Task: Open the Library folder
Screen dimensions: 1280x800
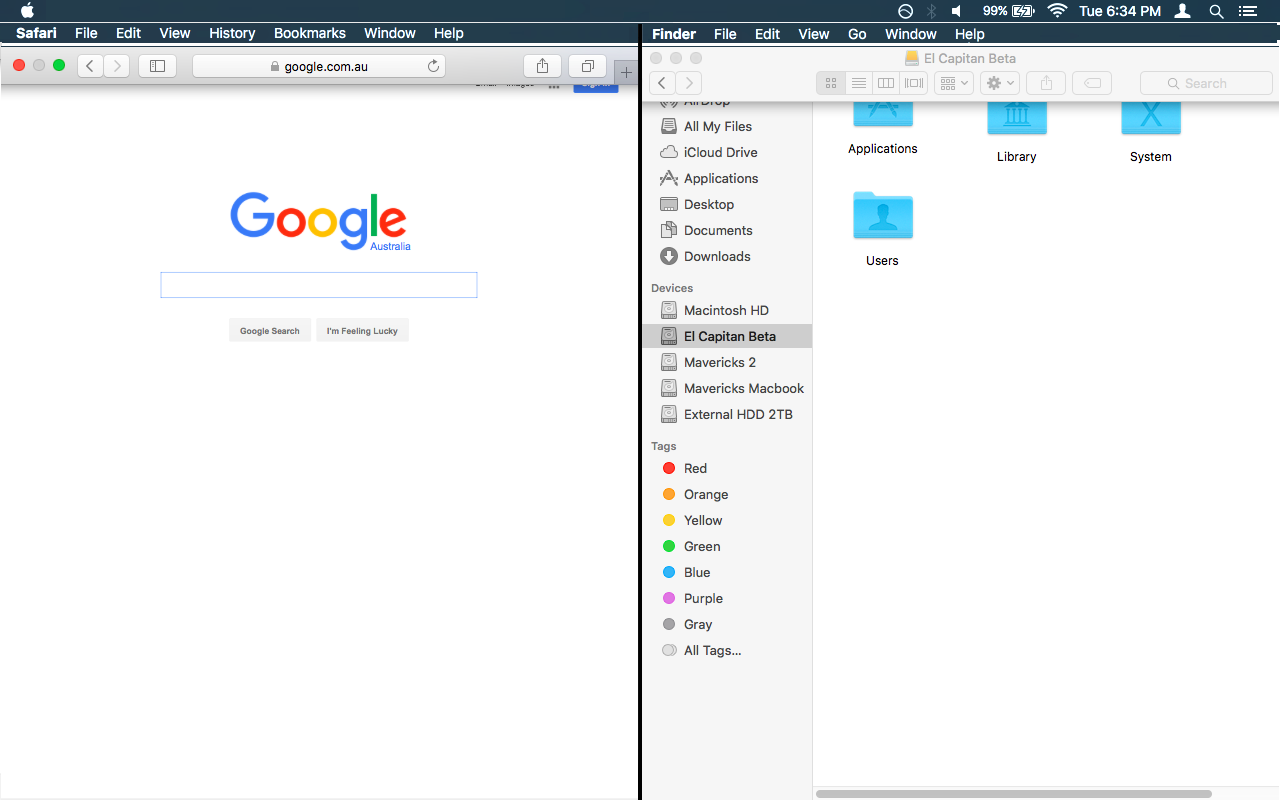Action: [x=1017, y=130]
